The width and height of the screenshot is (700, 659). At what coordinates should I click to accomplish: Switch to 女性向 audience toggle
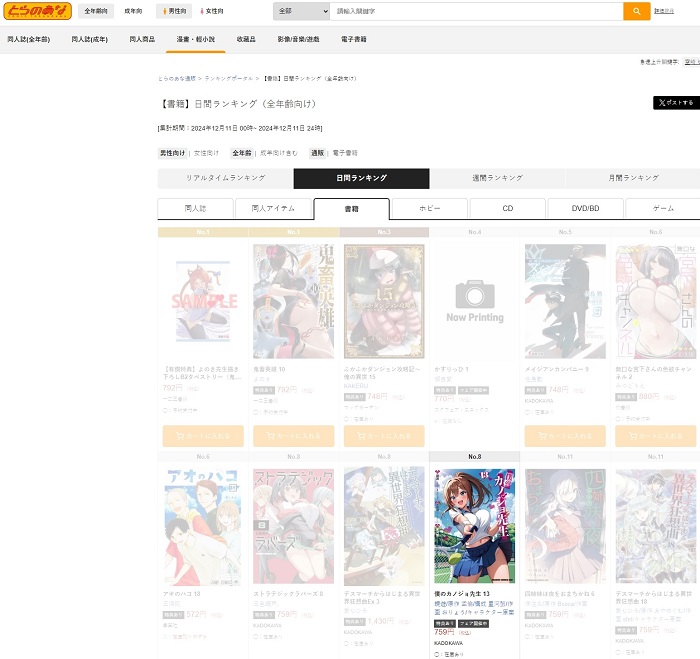click(x=212, y=11)
